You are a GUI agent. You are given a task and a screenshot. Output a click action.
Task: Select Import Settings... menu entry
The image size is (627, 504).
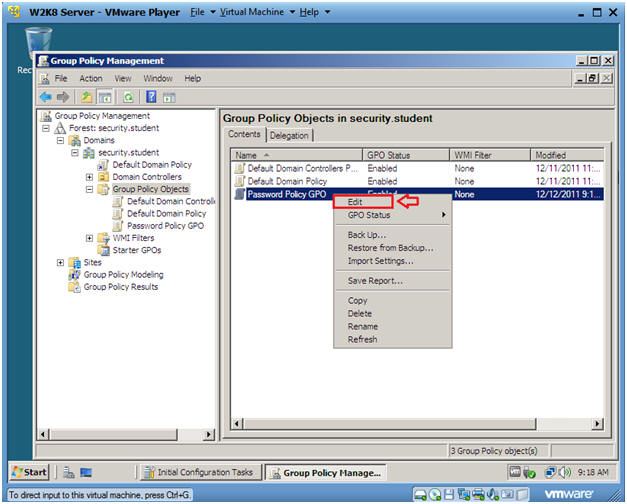[x=392, y=261]
